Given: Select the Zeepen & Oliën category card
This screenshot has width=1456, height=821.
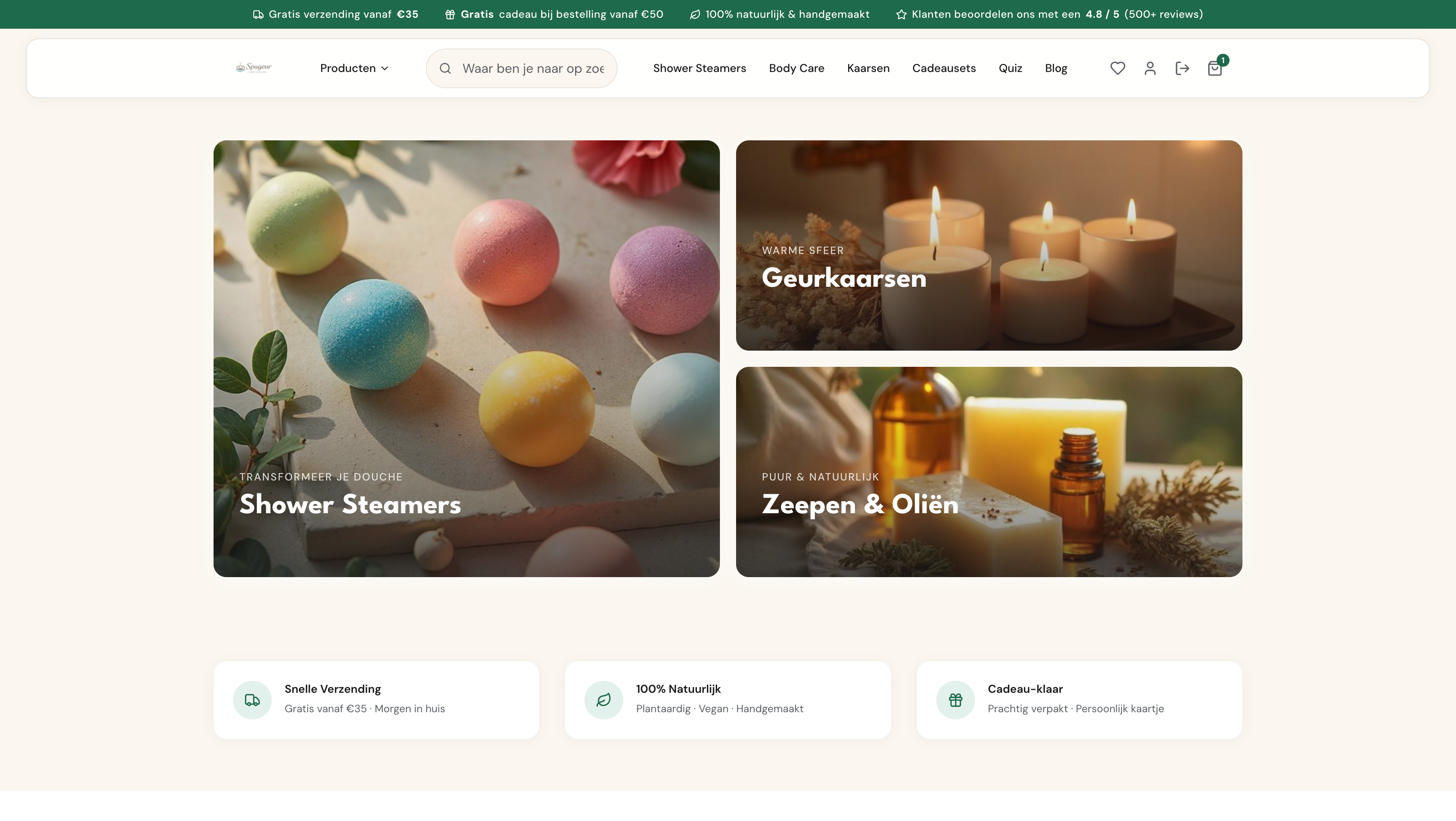Looking at the screenshot, I should tap(988, 472).
